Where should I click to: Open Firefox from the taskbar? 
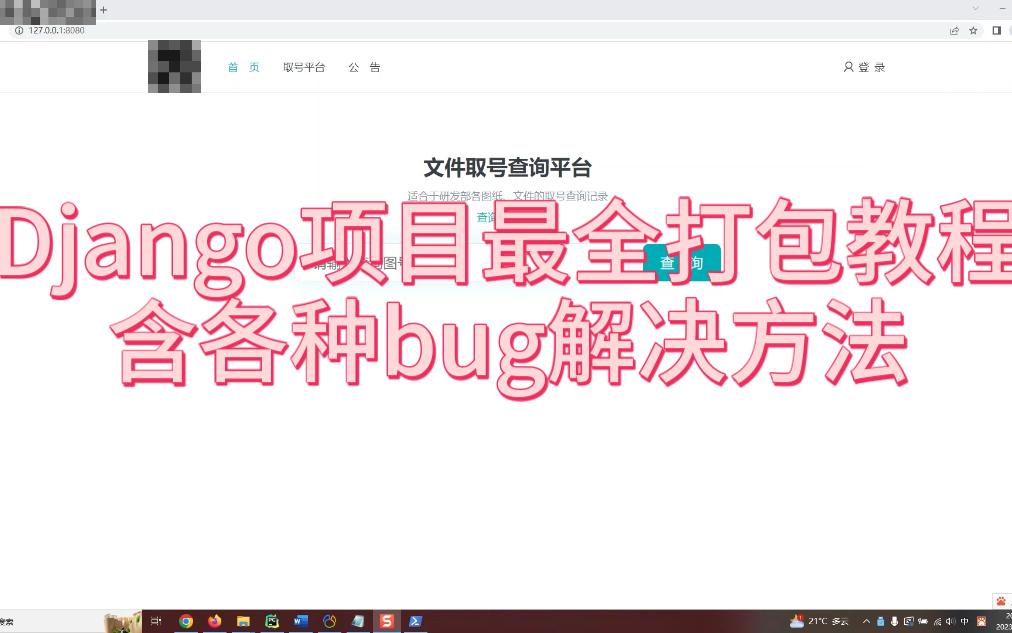point(214,621)
